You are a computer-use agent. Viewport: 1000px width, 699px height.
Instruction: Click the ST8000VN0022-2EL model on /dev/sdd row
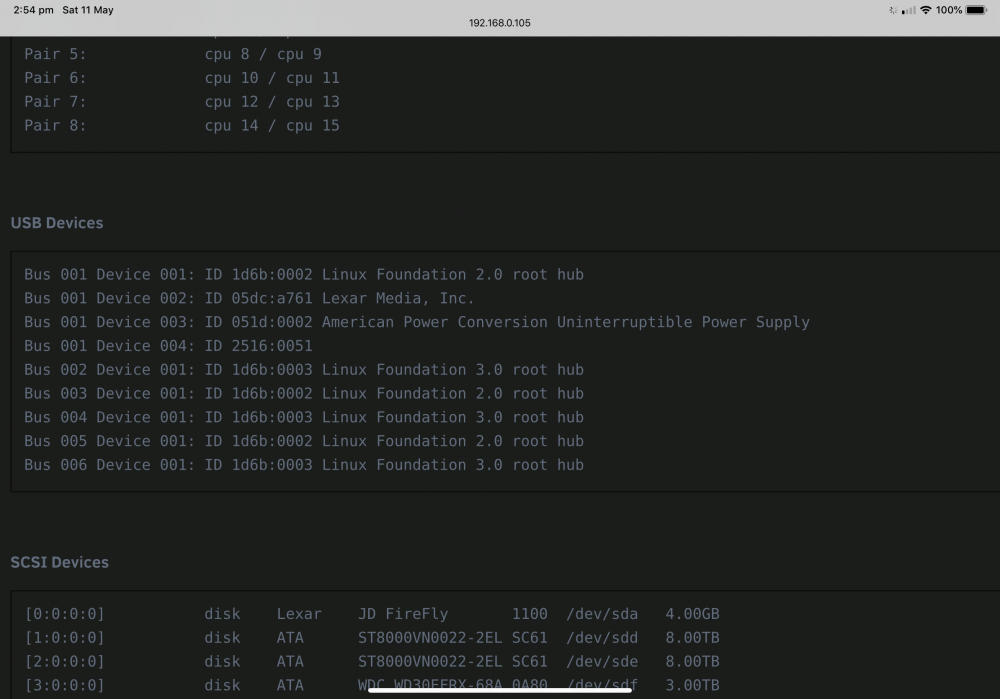(x=430, y=638)
